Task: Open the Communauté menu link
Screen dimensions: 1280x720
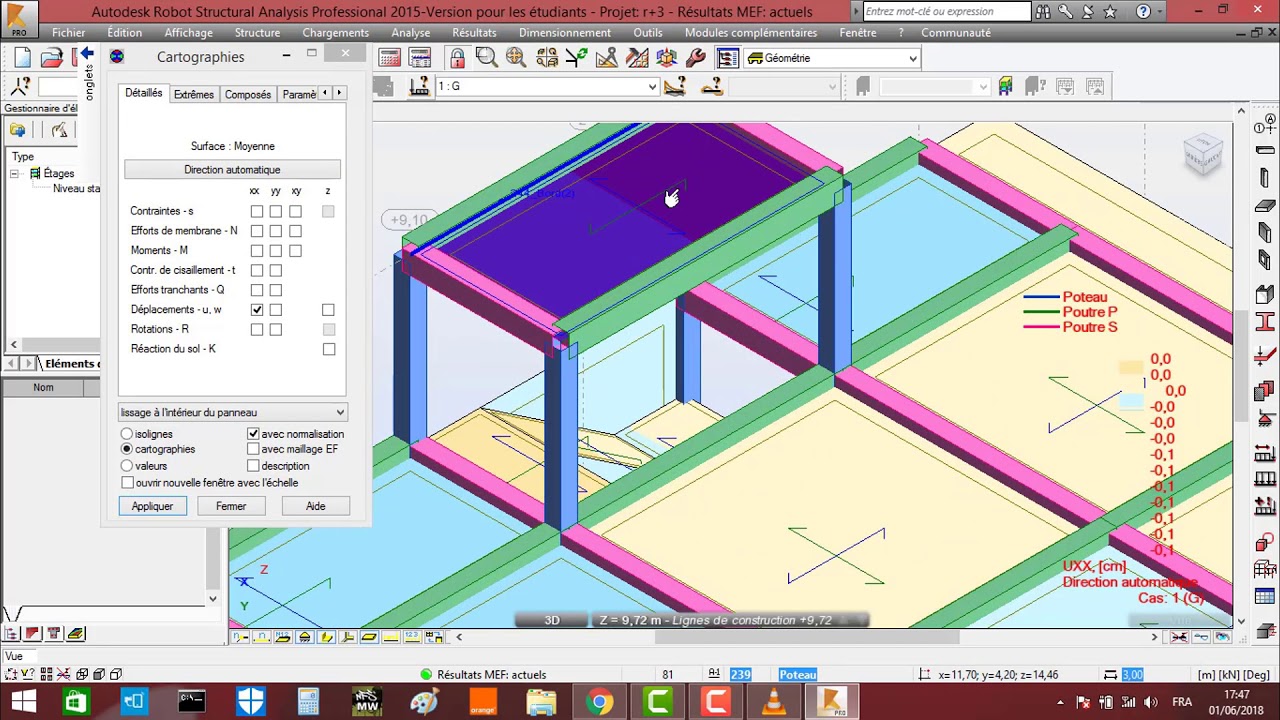Action: pyautogui.click(x=956, y=32)
